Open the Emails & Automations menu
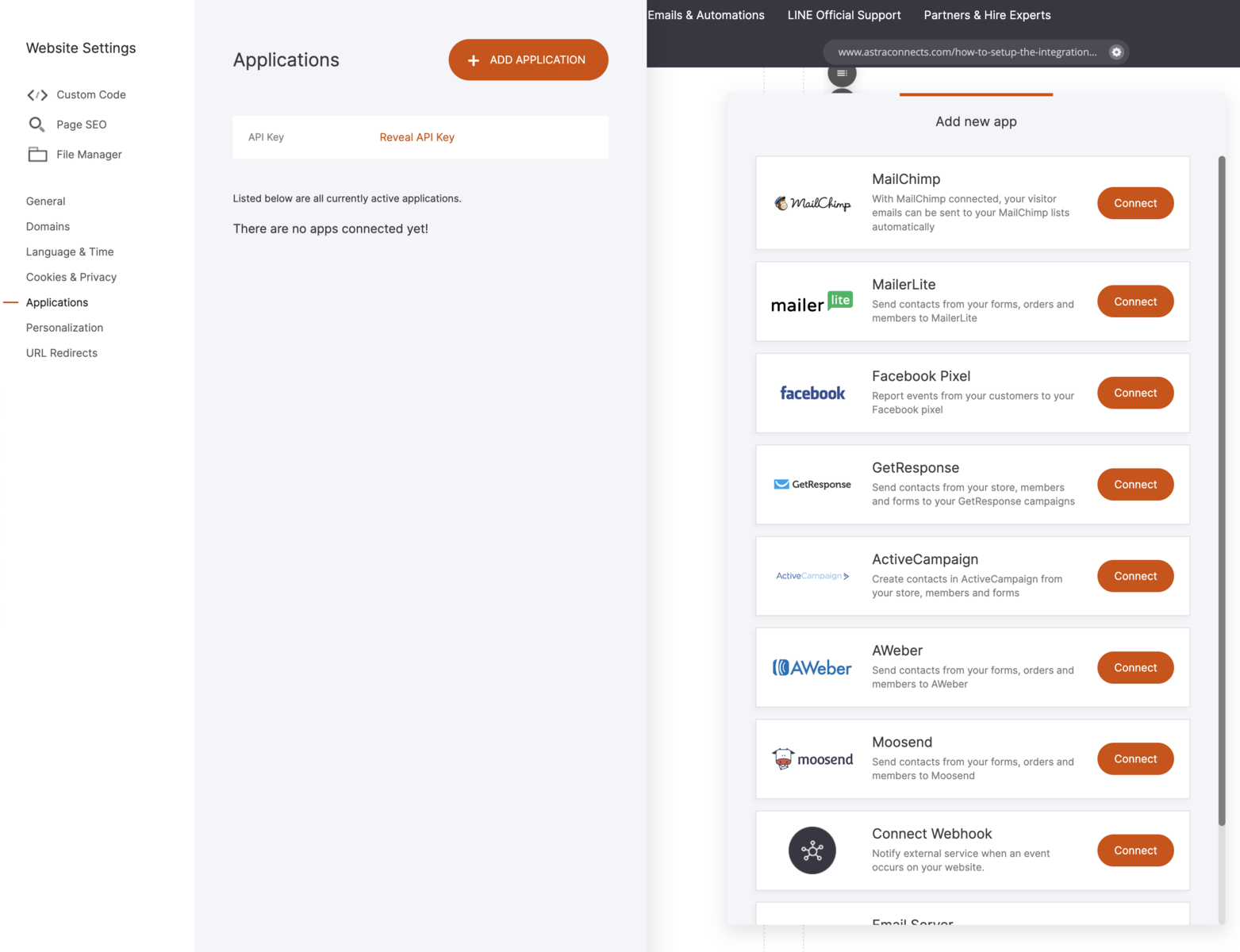This screenshot has width=1240, height=952. (x=705, y=15)
